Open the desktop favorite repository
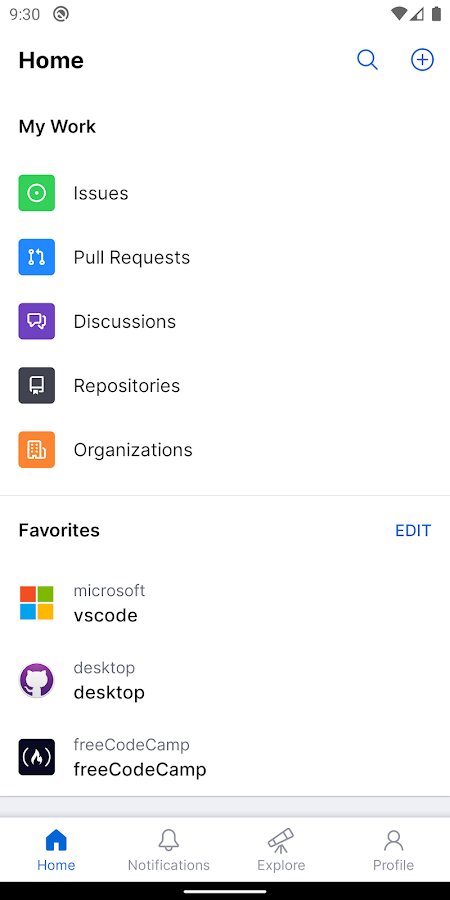The height and width of the screenshot is (900, 450). [x=225, y=680]
